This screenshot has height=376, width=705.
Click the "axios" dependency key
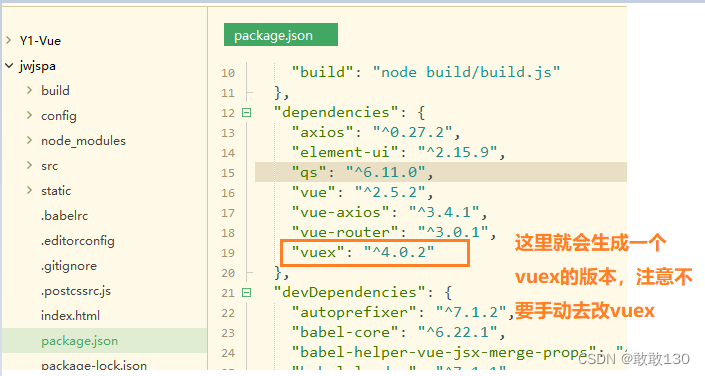[x=322, y=132]
